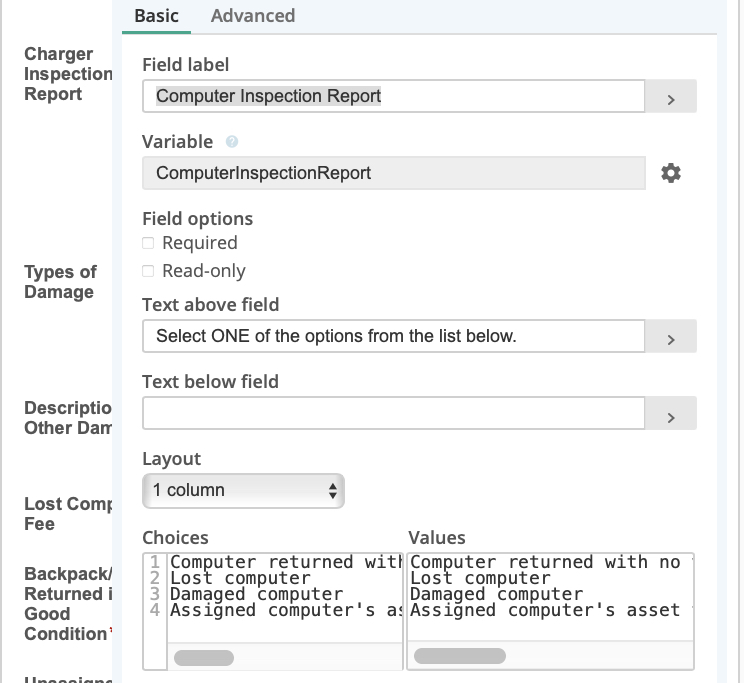Screen dimensions: 744x683
Task: Click the Variable name input field
Action: click(393, 173)
